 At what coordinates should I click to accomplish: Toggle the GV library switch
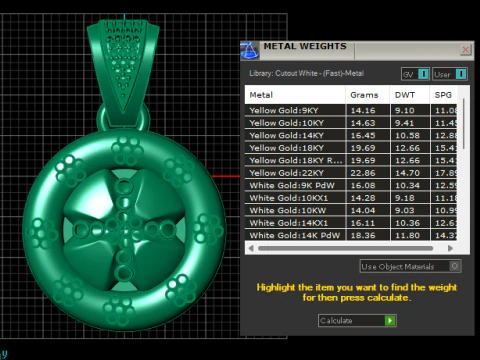[415, 74]
